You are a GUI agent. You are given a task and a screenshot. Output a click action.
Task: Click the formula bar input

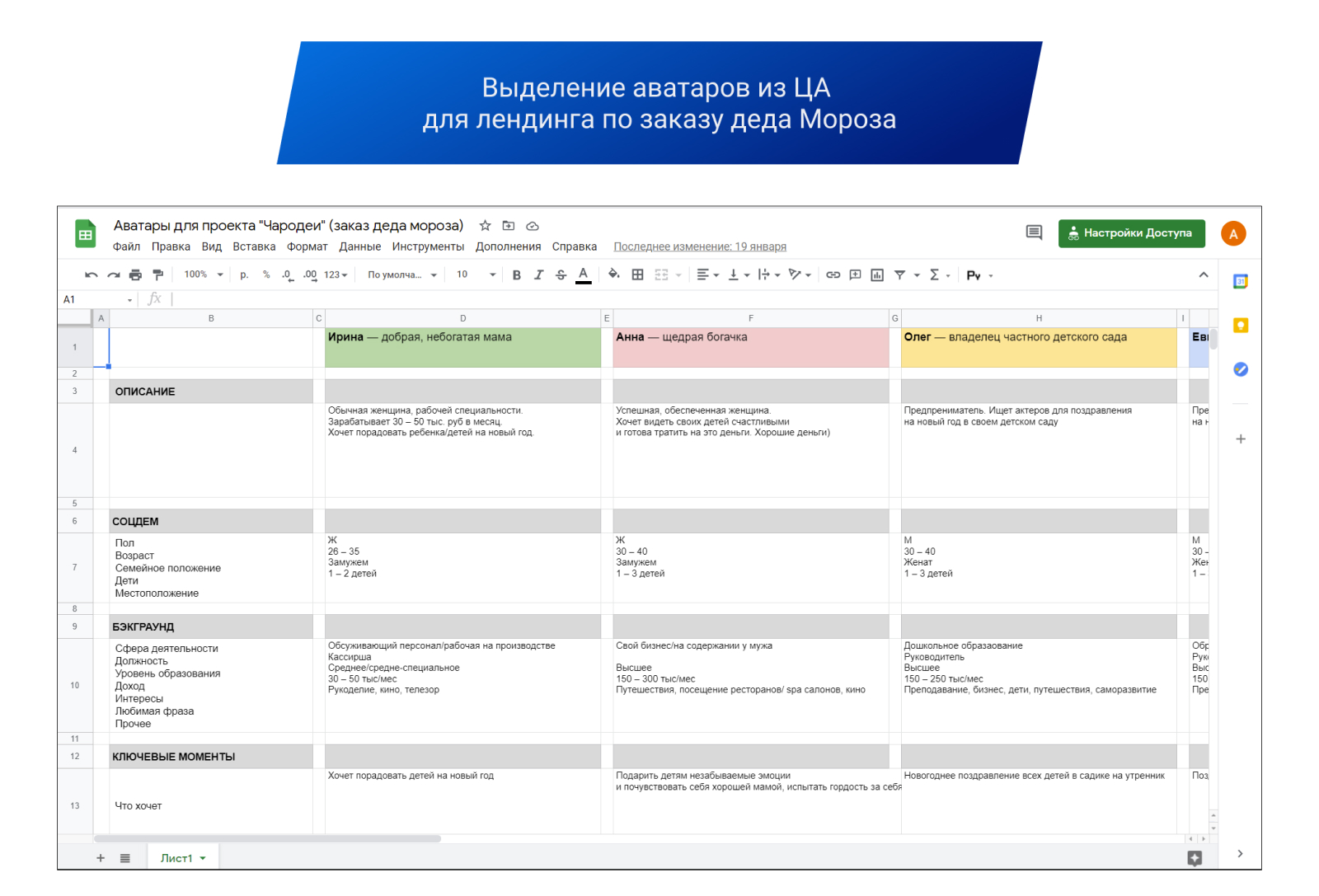click(692, 300)
